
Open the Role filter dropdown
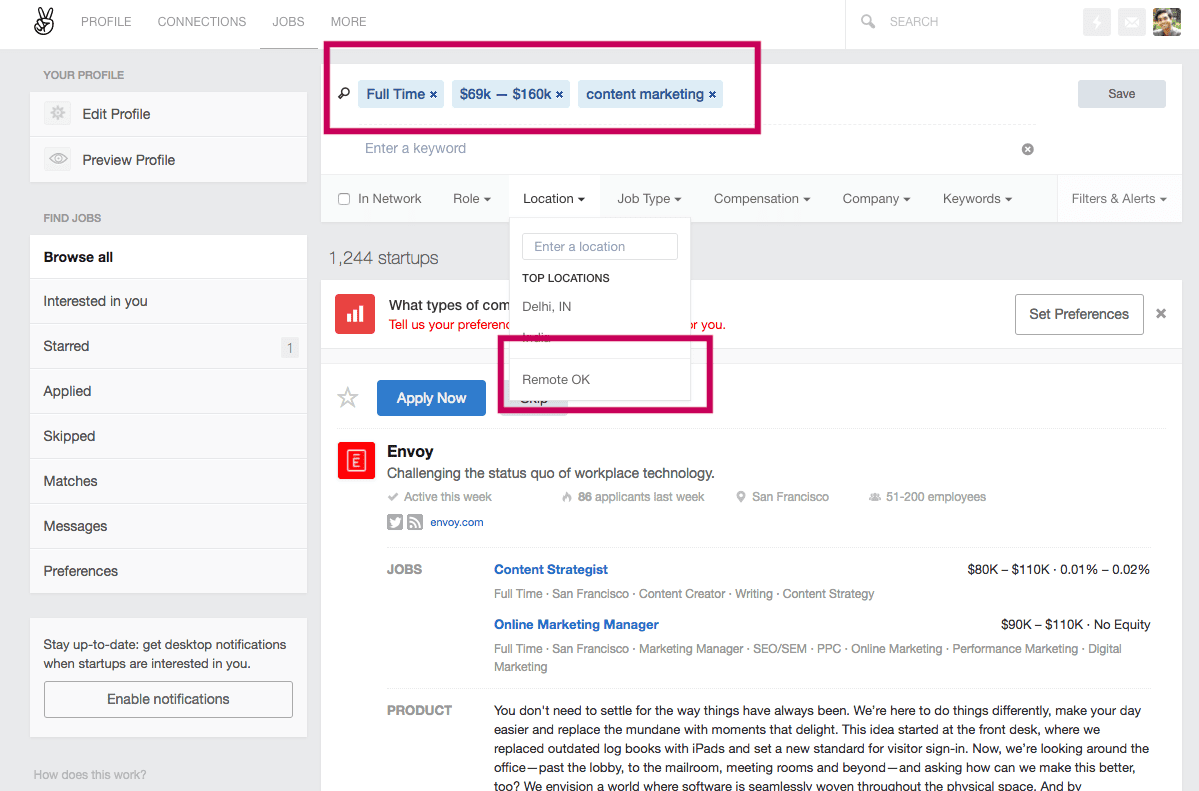tap(471, 198)
